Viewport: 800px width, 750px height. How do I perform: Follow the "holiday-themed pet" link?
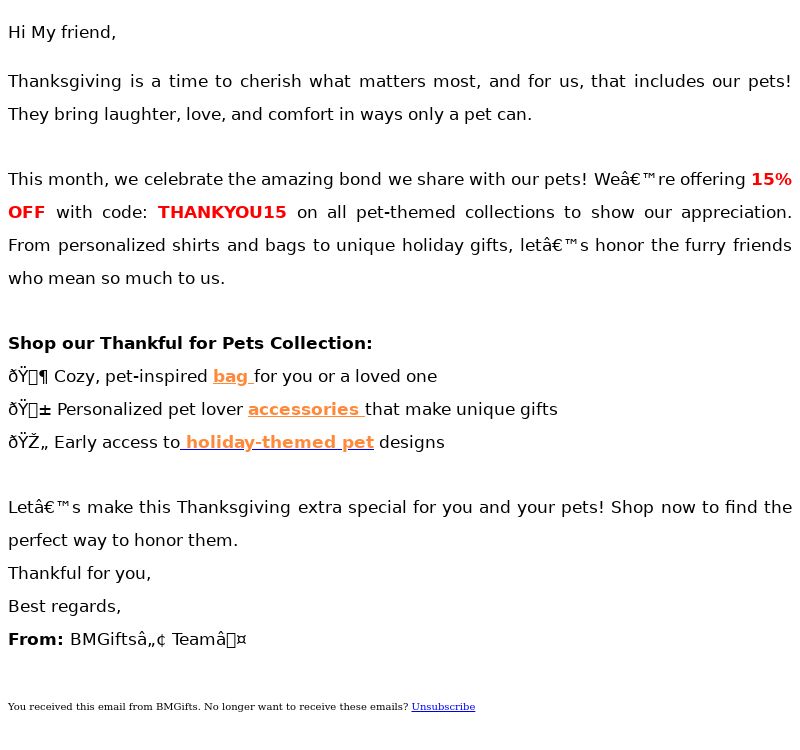pos(280,442)
